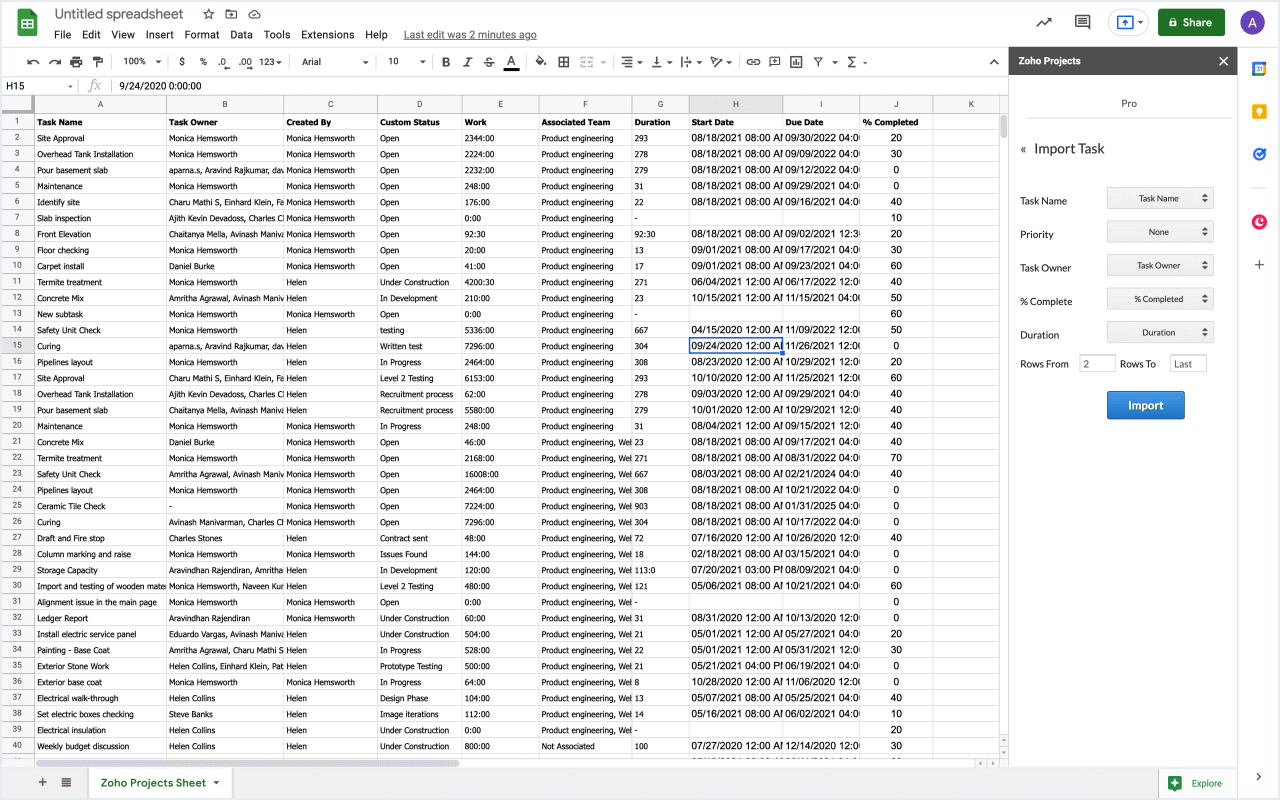This screenshot has height=800, width=1280.
Task: Click the Move to folder icon
Action: [x=231, y=14]
